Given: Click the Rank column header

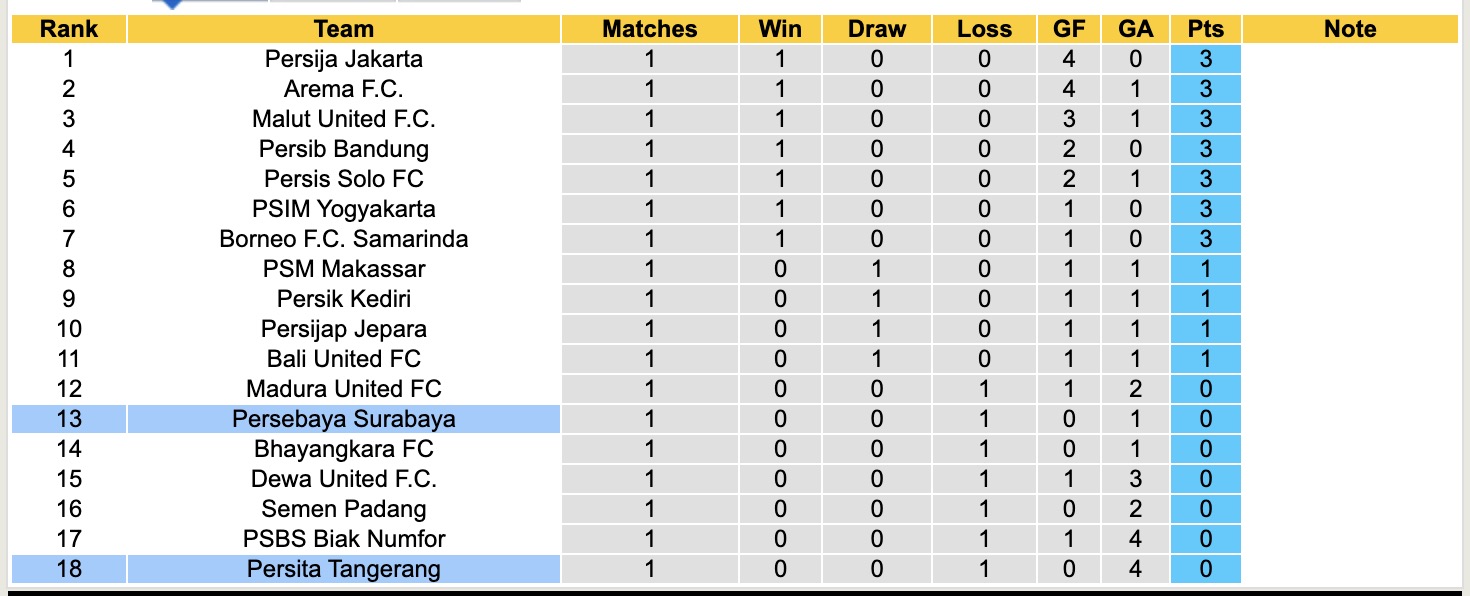Looking at the screenshot, I should click(x=68, y=29).
